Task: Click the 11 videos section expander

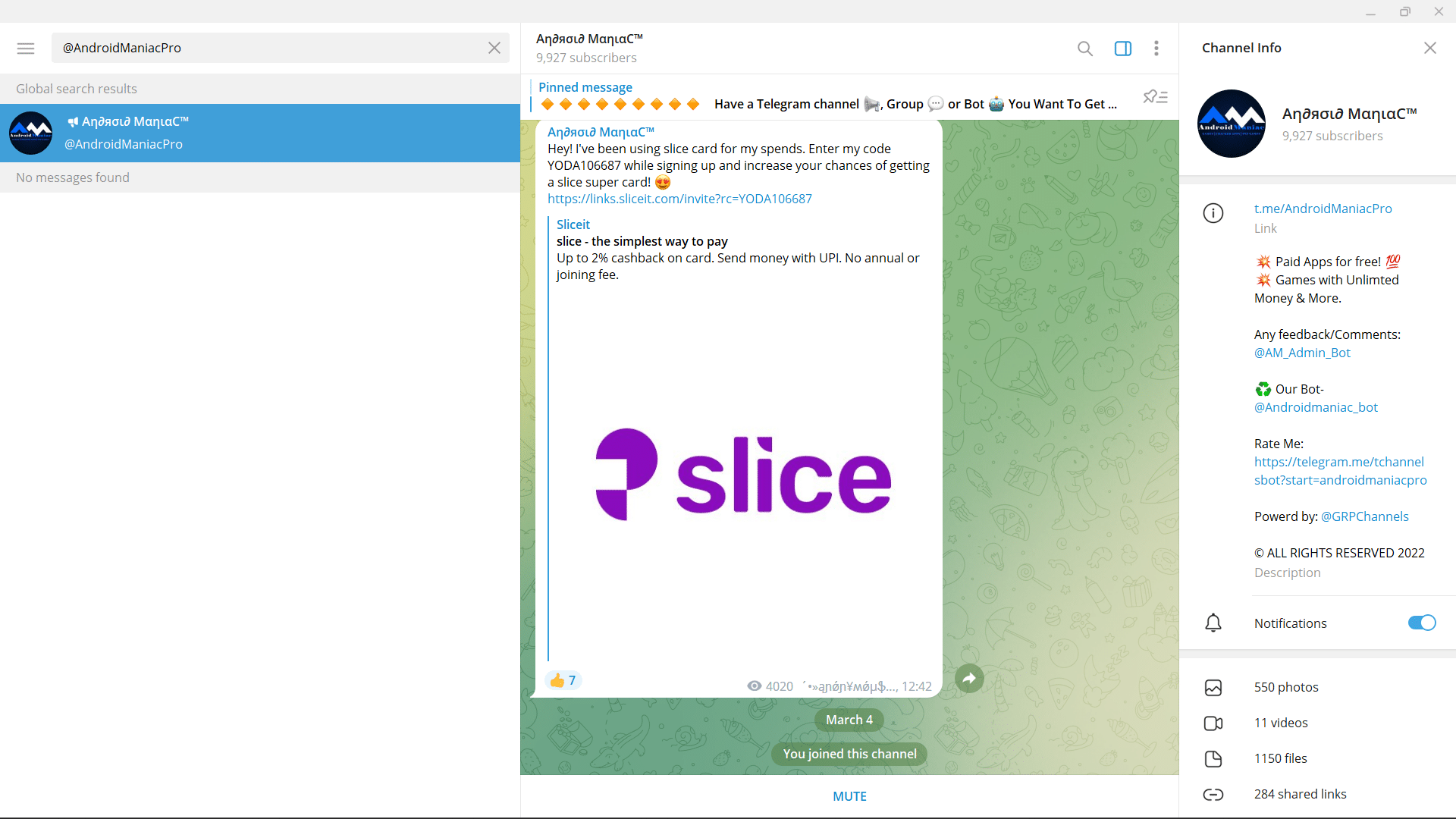Action: (1281, 722)
